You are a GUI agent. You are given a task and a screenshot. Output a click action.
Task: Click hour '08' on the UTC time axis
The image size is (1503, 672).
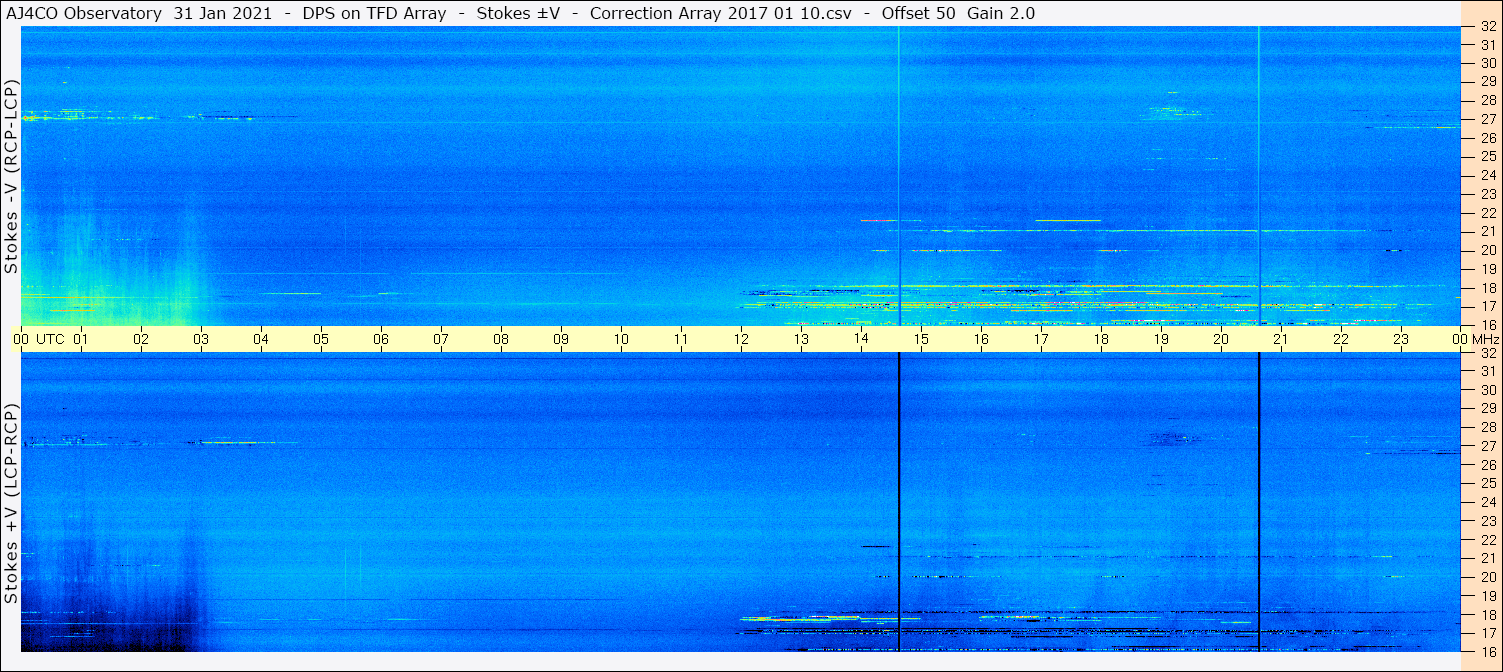tap(501, 339)
